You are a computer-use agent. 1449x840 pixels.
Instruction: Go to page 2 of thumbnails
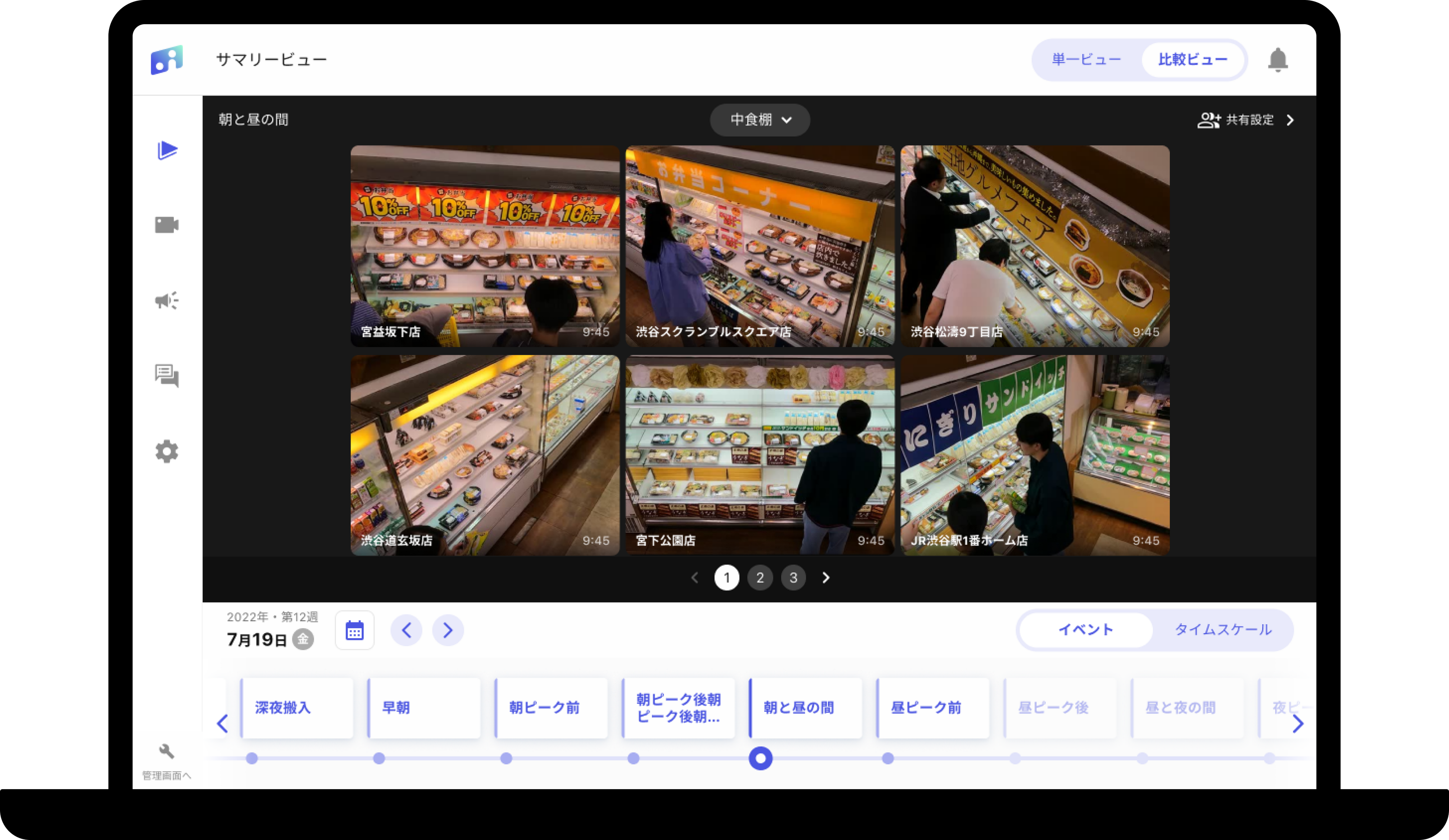pos(759,577)
